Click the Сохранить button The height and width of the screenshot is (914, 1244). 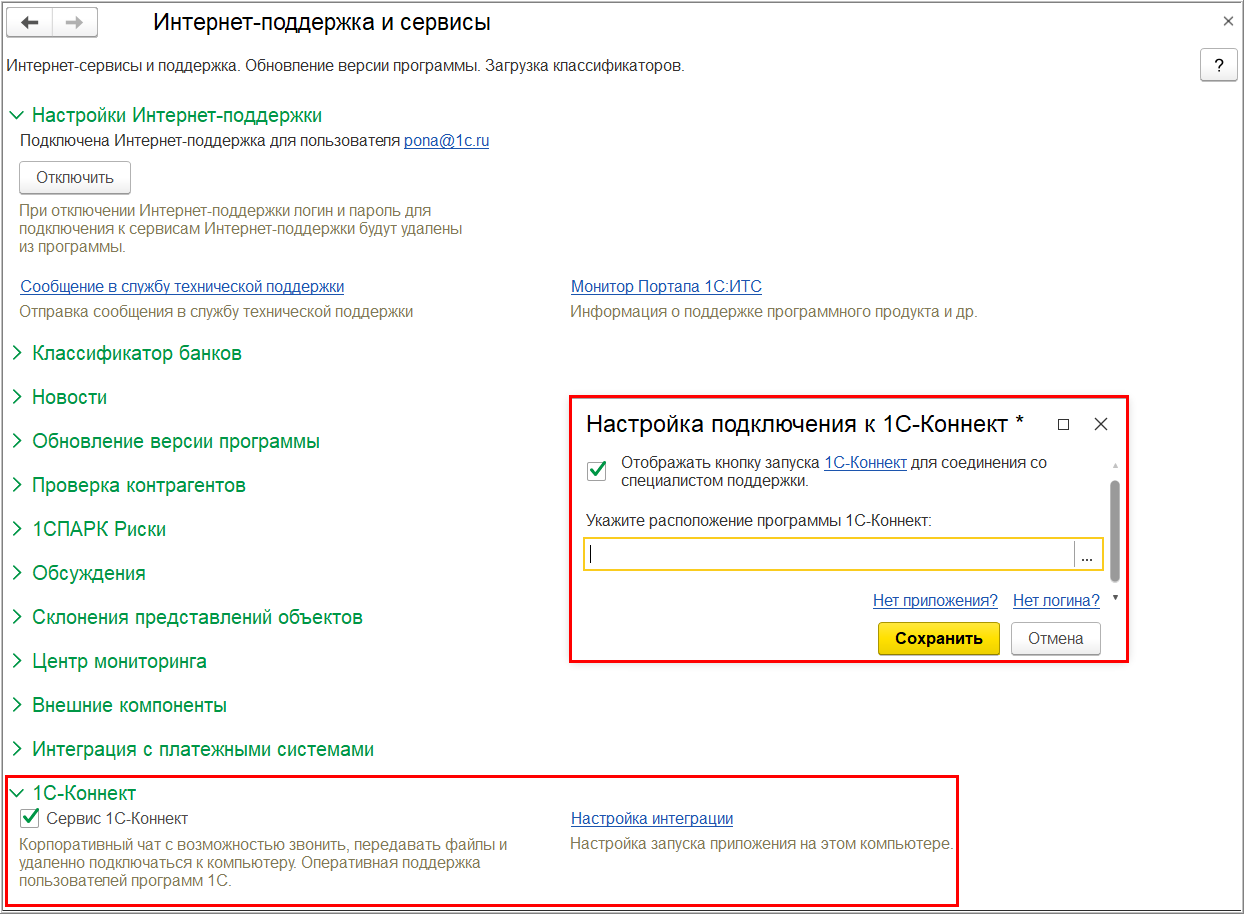pyautogui.click(x=939, y=638)
